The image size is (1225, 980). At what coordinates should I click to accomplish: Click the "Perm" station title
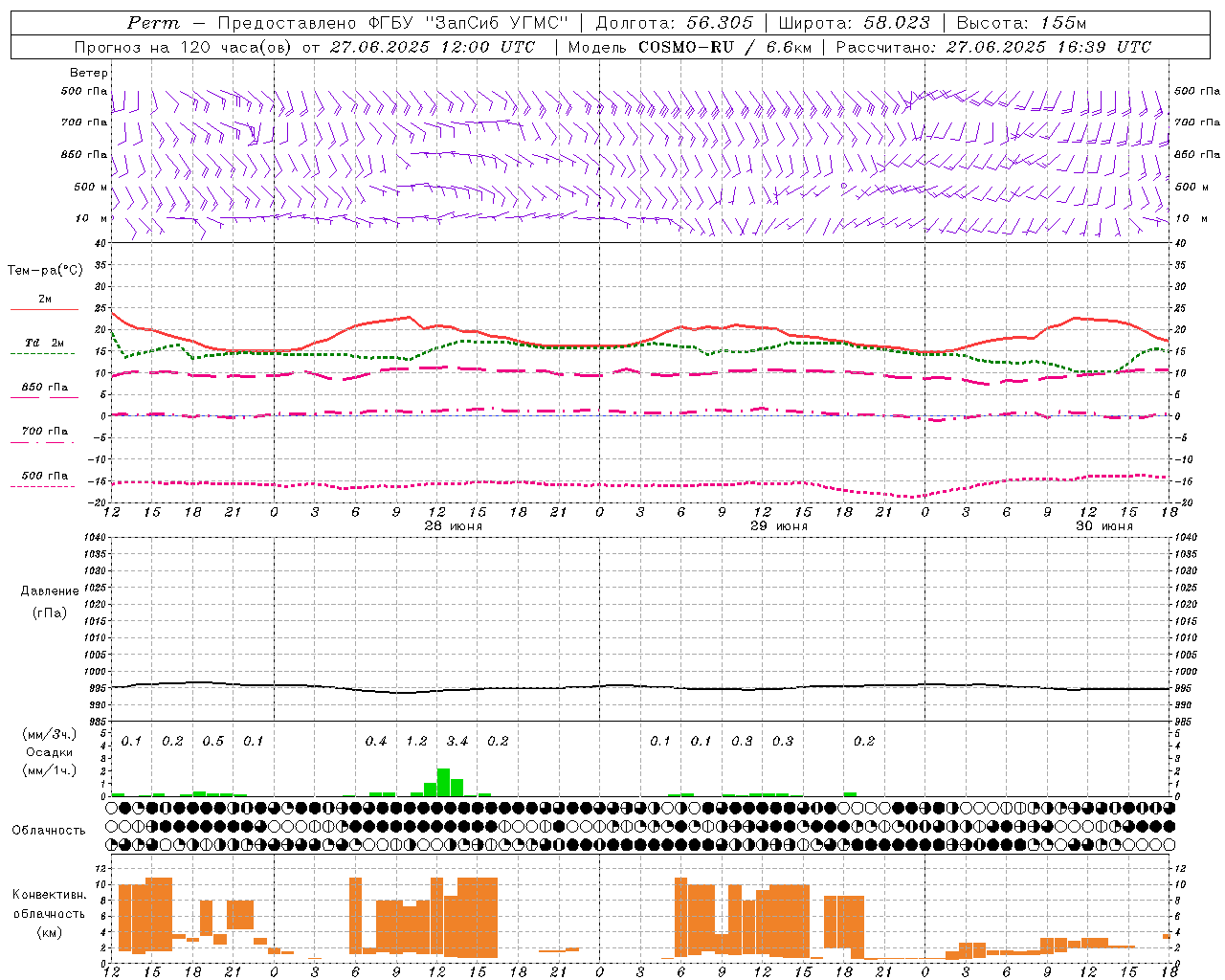click(153, 23)
